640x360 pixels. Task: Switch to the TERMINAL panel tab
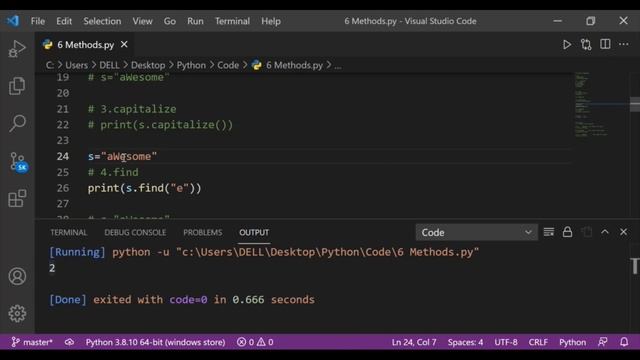pyautogui.click(x=69, y=233)
